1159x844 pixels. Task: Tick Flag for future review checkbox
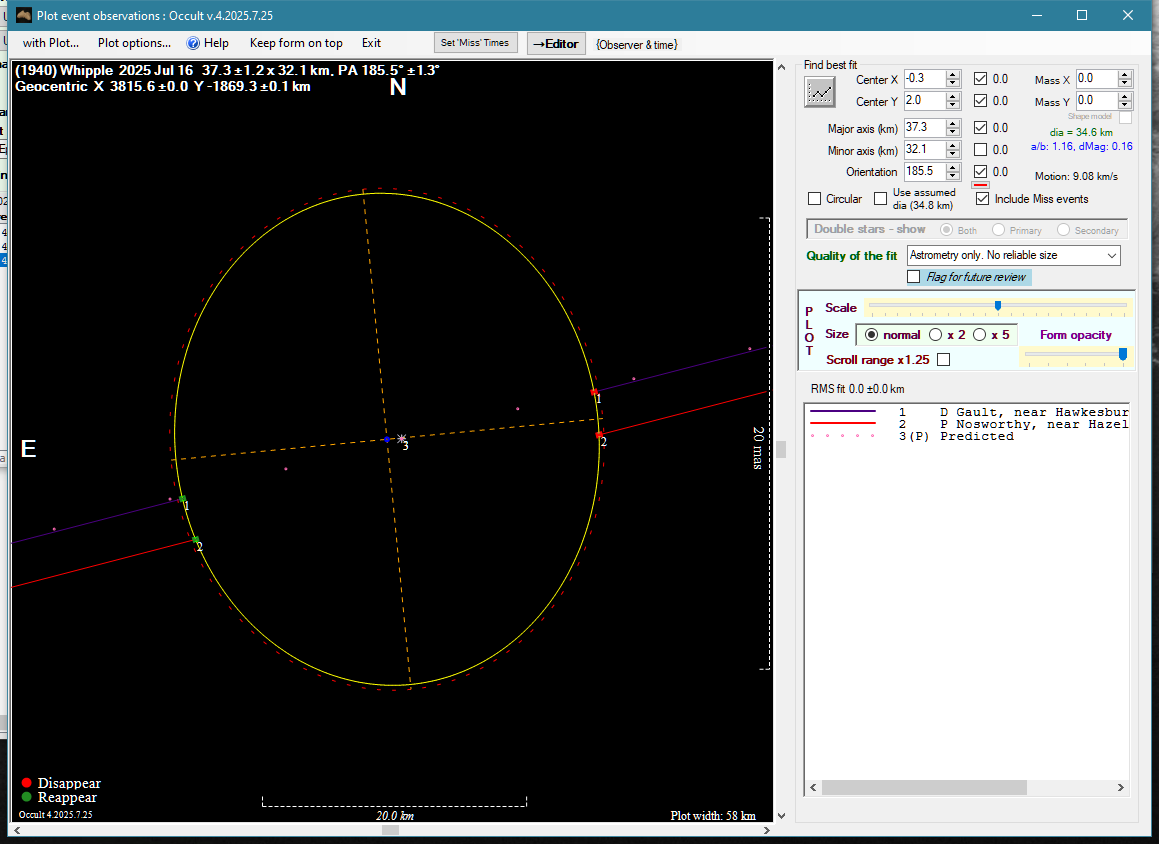tap(913, 277)
